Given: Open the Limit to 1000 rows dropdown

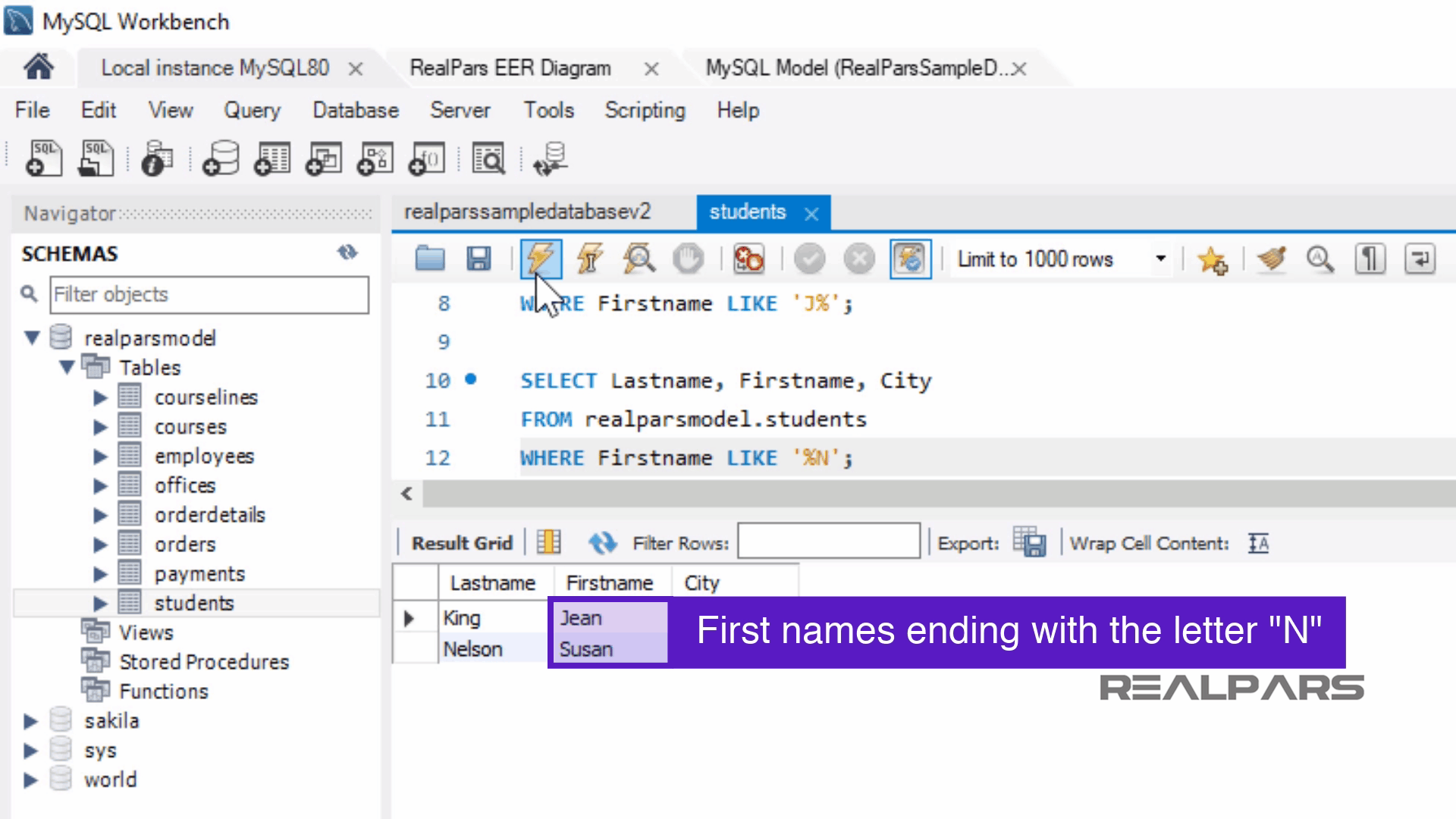Looking at the screenshot, I should tap(1160, 259).
